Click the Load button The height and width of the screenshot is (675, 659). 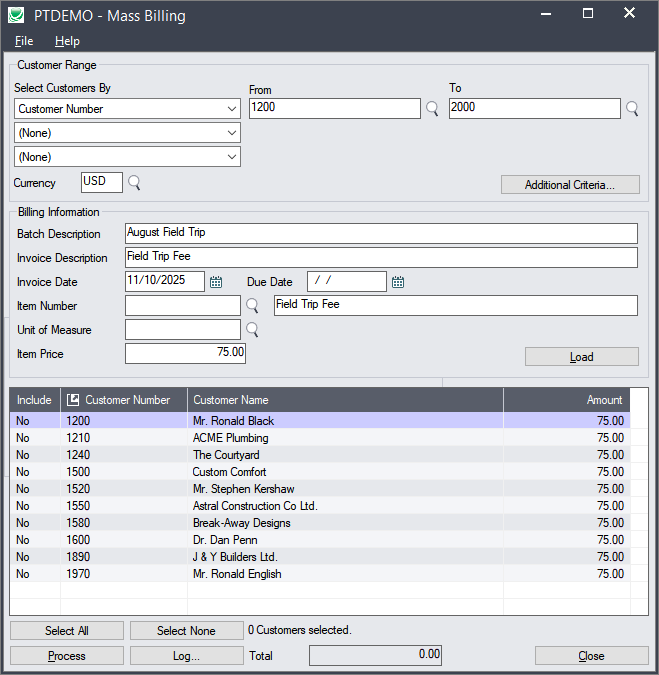[581, 357]
